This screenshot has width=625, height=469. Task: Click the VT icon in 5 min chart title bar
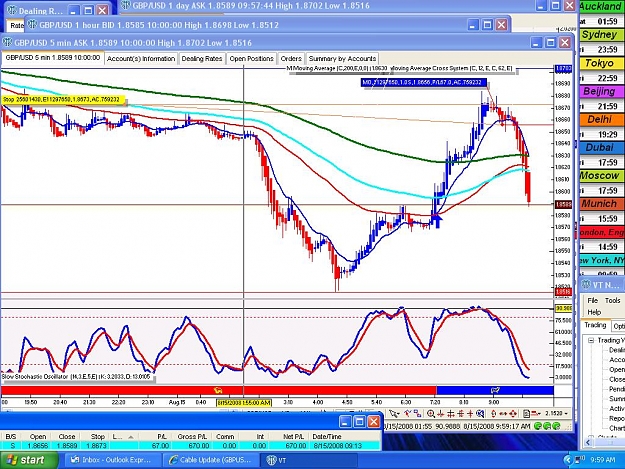tap(8, 43)
